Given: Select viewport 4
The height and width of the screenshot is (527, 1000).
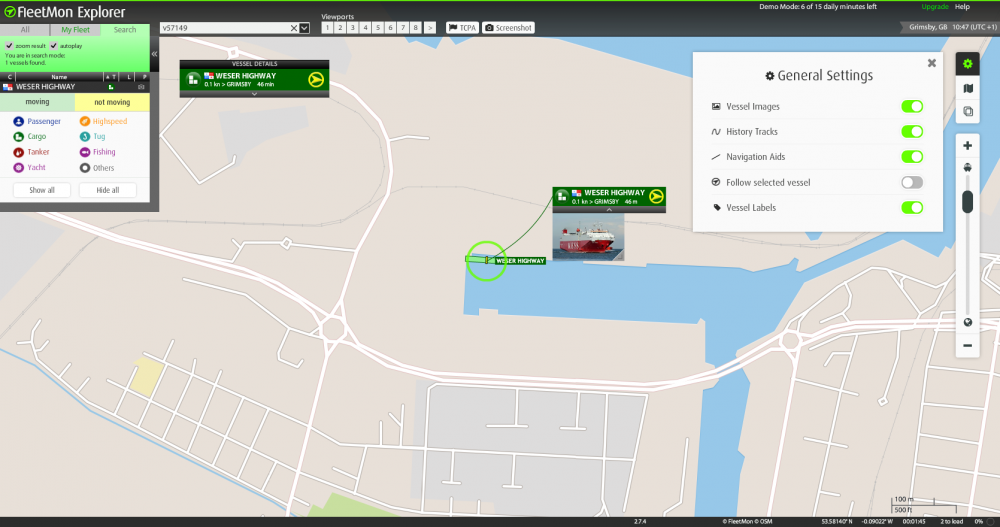Looking at the screenshot, I should point(365,27).
